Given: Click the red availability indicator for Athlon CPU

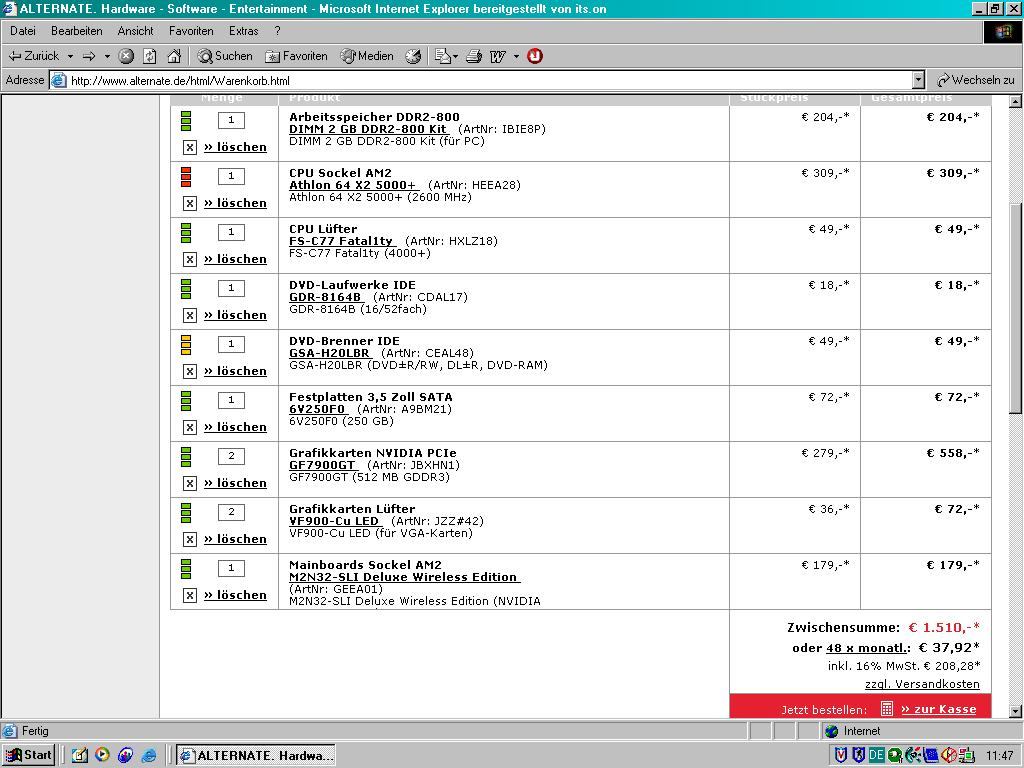Looking at the screenshot, I should [x=186, y=177].
